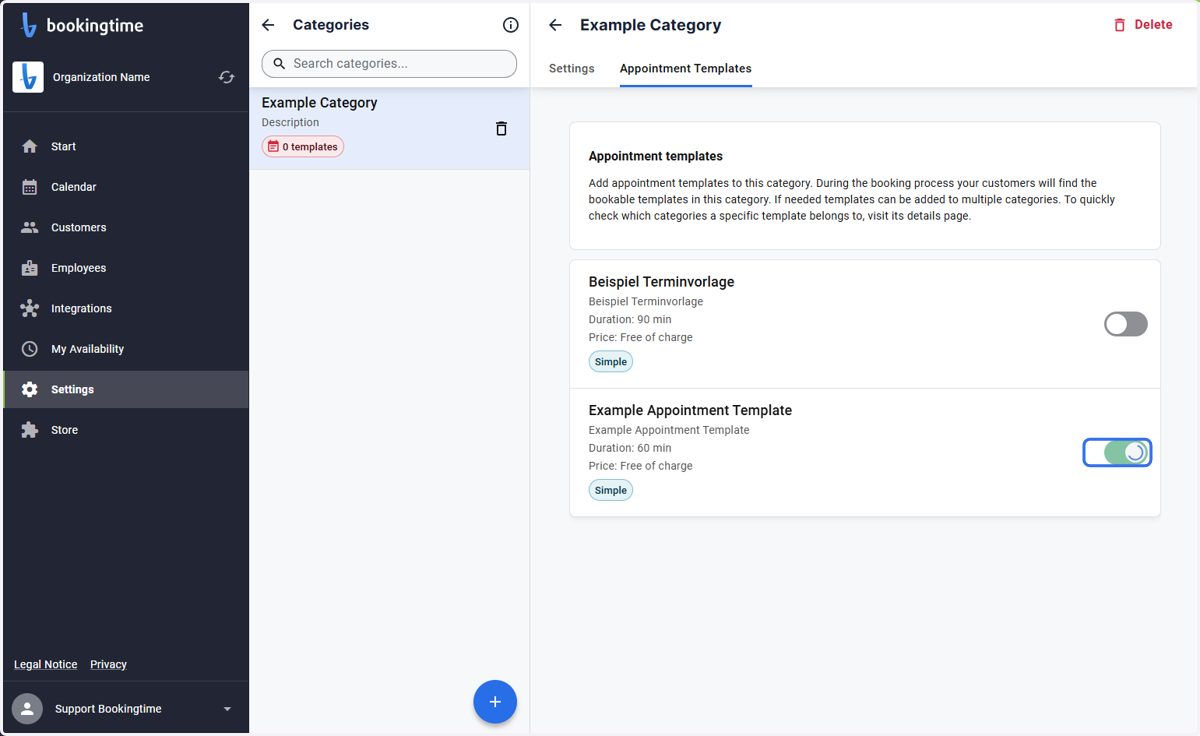Image resolution: width=1200 pixels, height=736 pixels.
Task: Click the Description text under Example Category
Action: click(291, 123)
